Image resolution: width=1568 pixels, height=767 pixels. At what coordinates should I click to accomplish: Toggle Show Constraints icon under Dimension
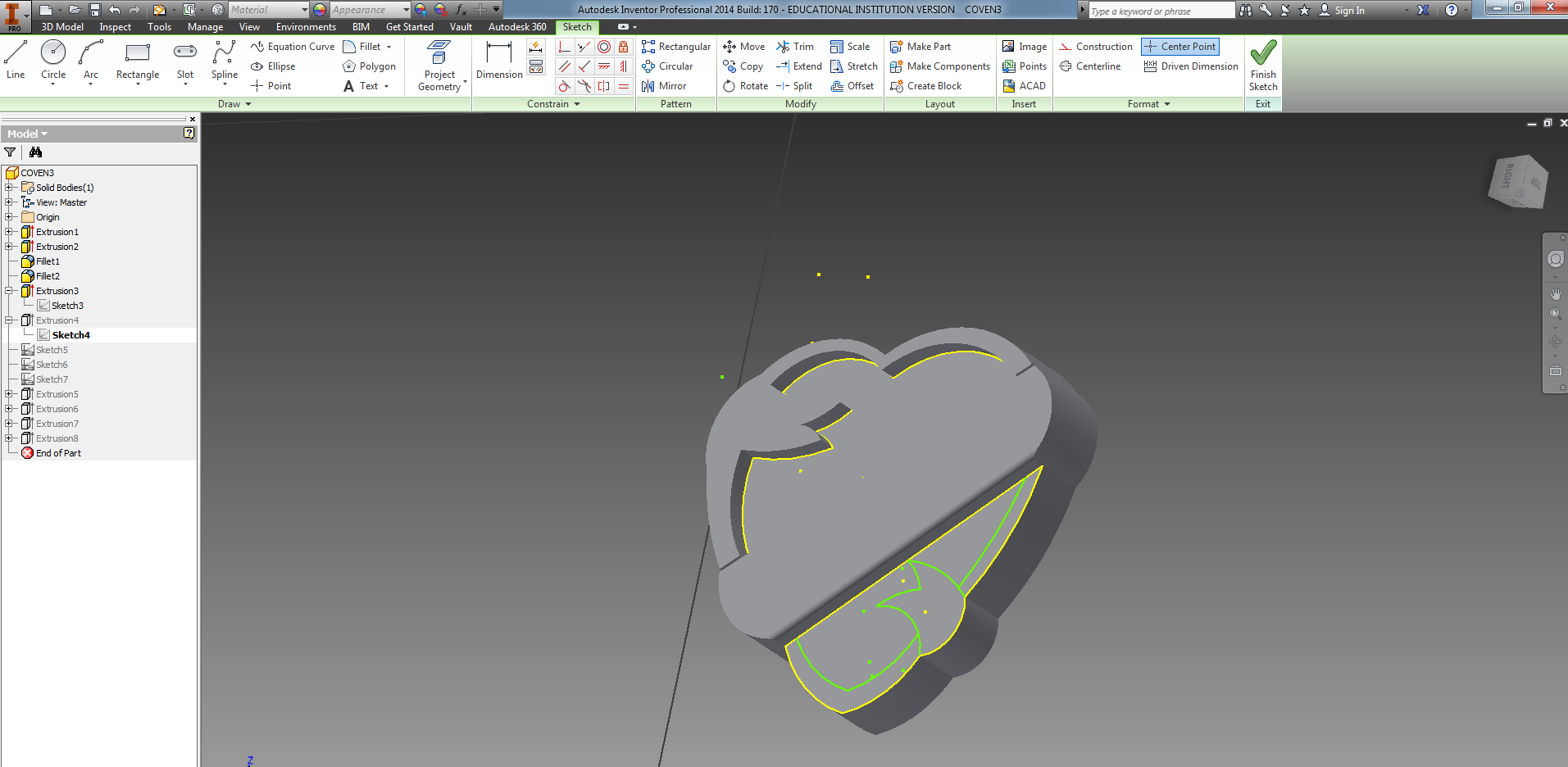536,66
